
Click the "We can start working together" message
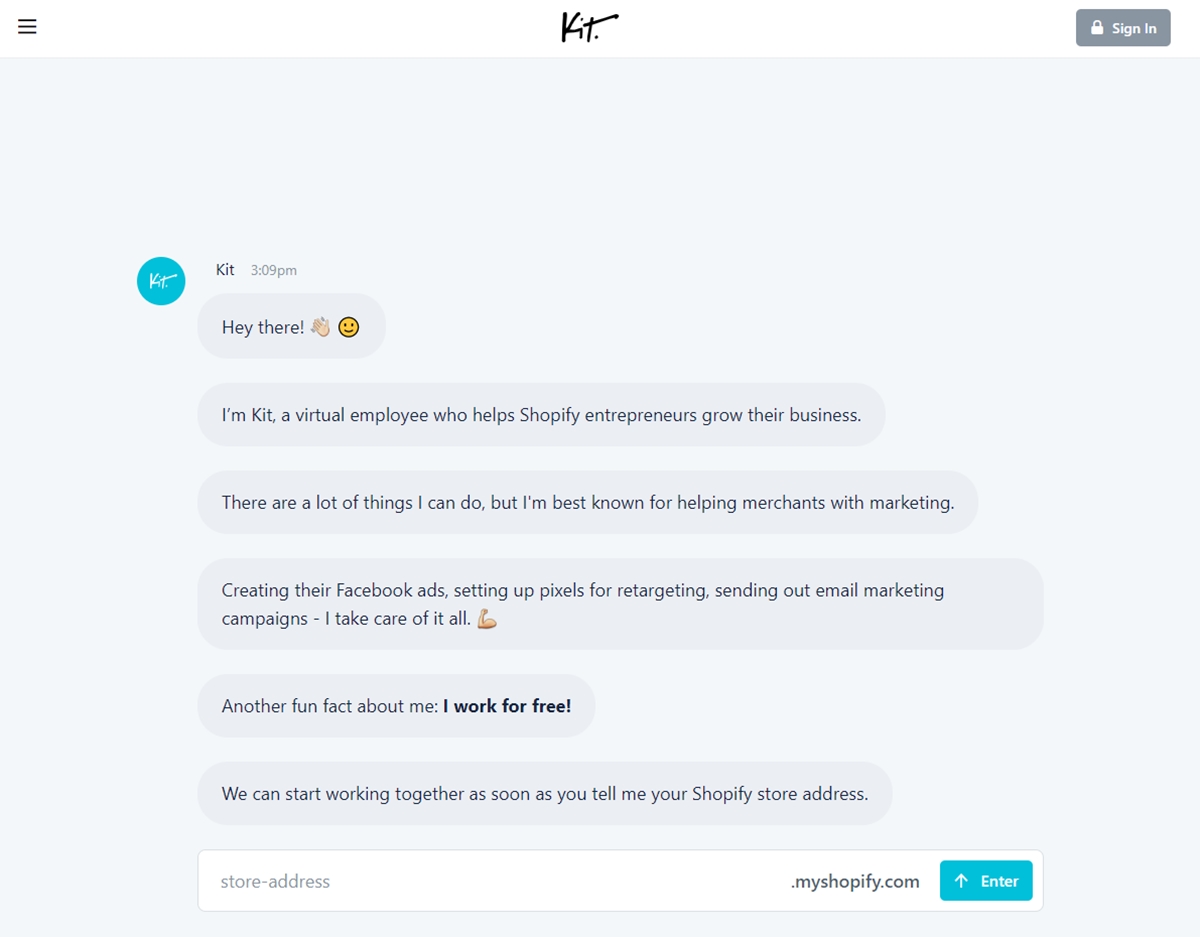544,794
